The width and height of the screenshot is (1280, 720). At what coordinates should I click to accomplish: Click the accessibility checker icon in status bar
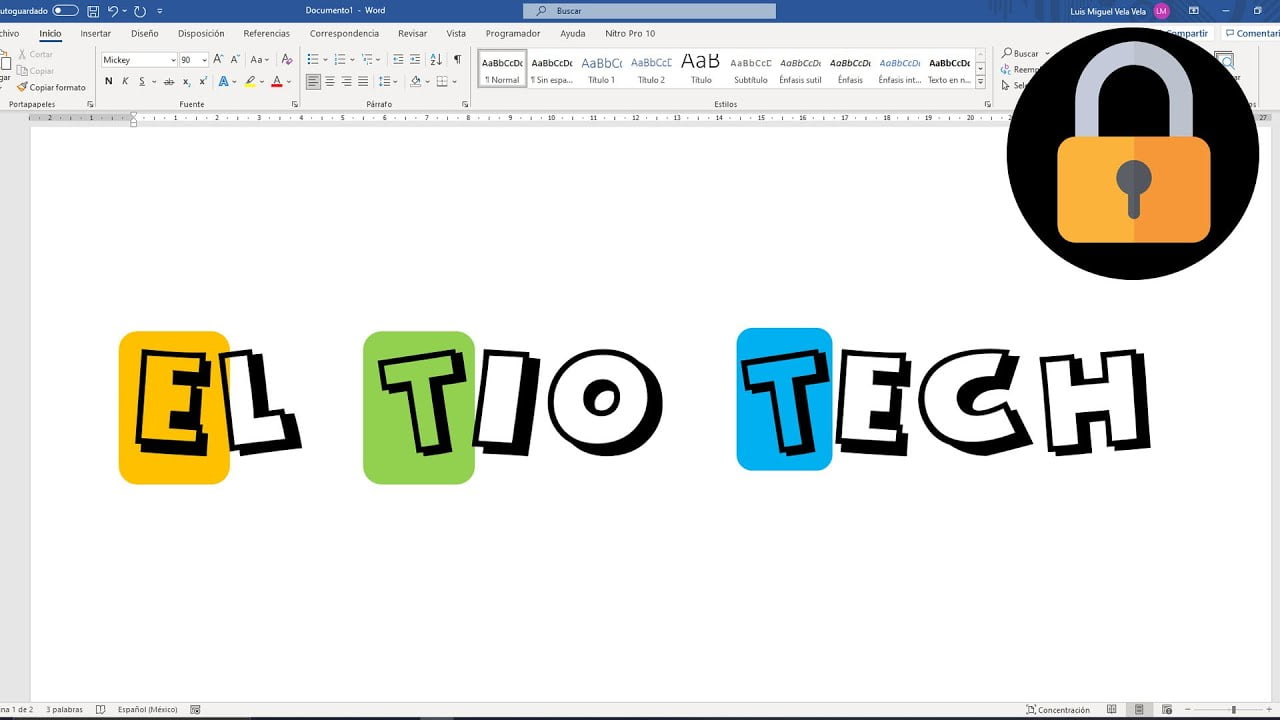tap(195, 710)
